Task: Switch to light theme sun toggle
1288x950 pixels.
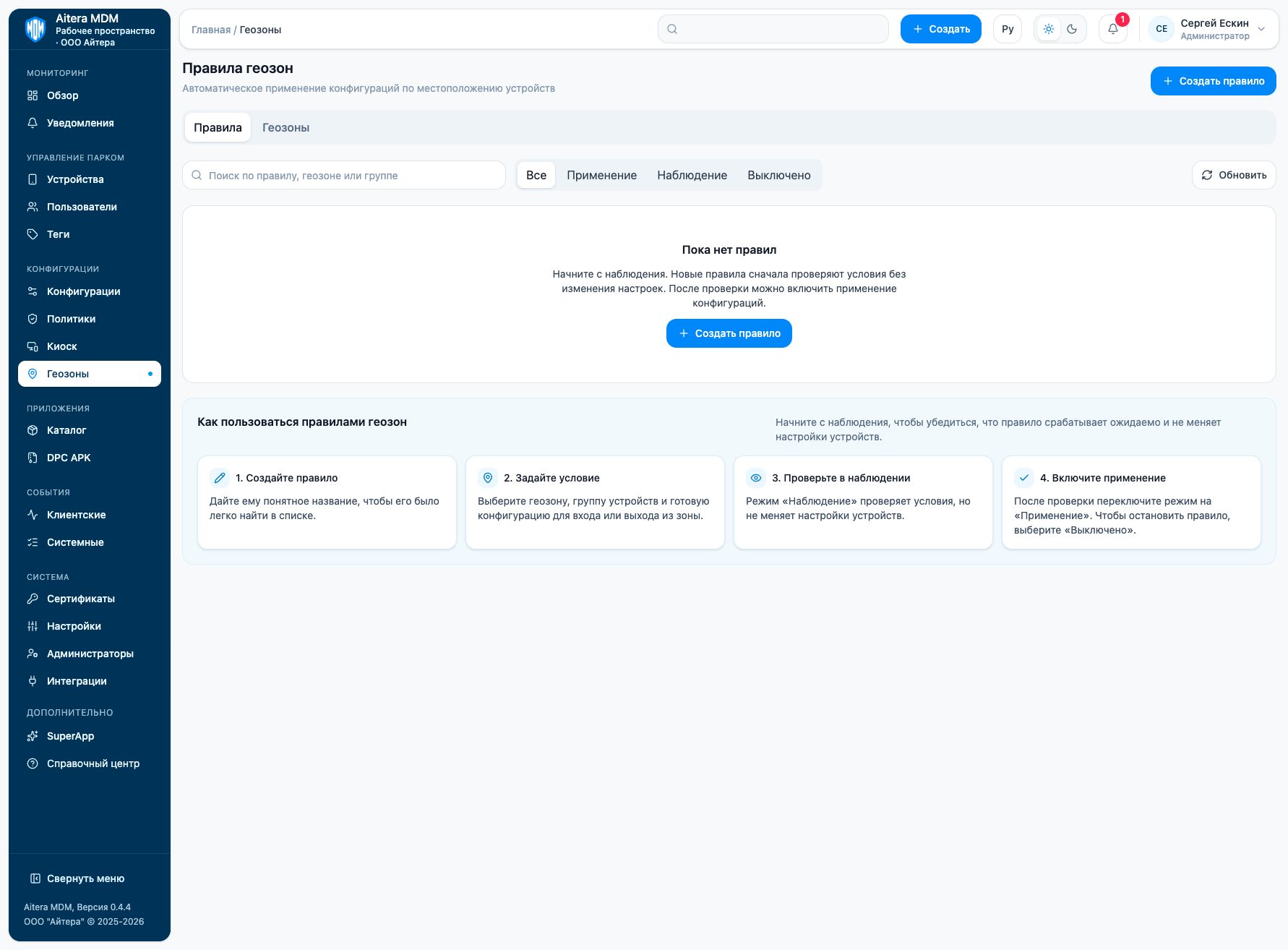Action: coord(1049,29)
